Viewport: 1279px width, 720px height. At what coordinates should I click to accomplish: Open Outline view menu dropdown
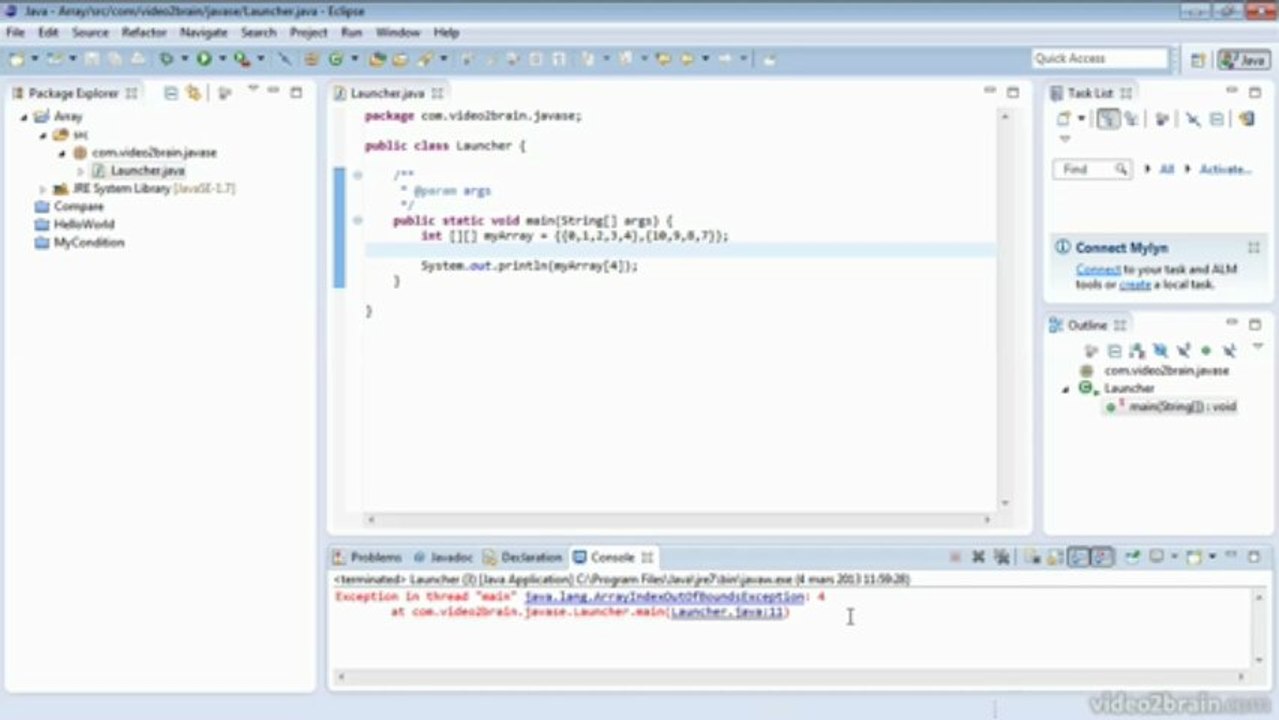point(1258,346)
